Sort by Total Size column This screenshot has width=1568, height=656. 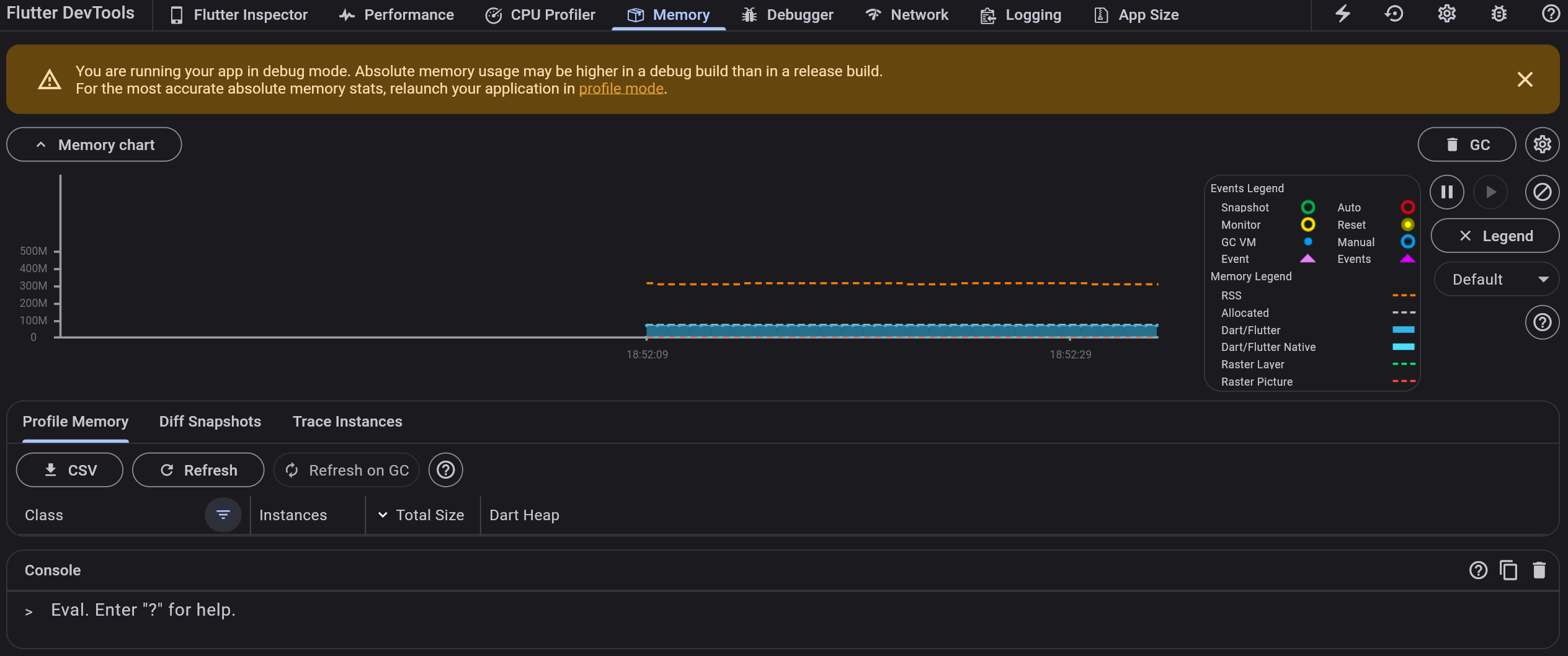click(x=422, y=515)
